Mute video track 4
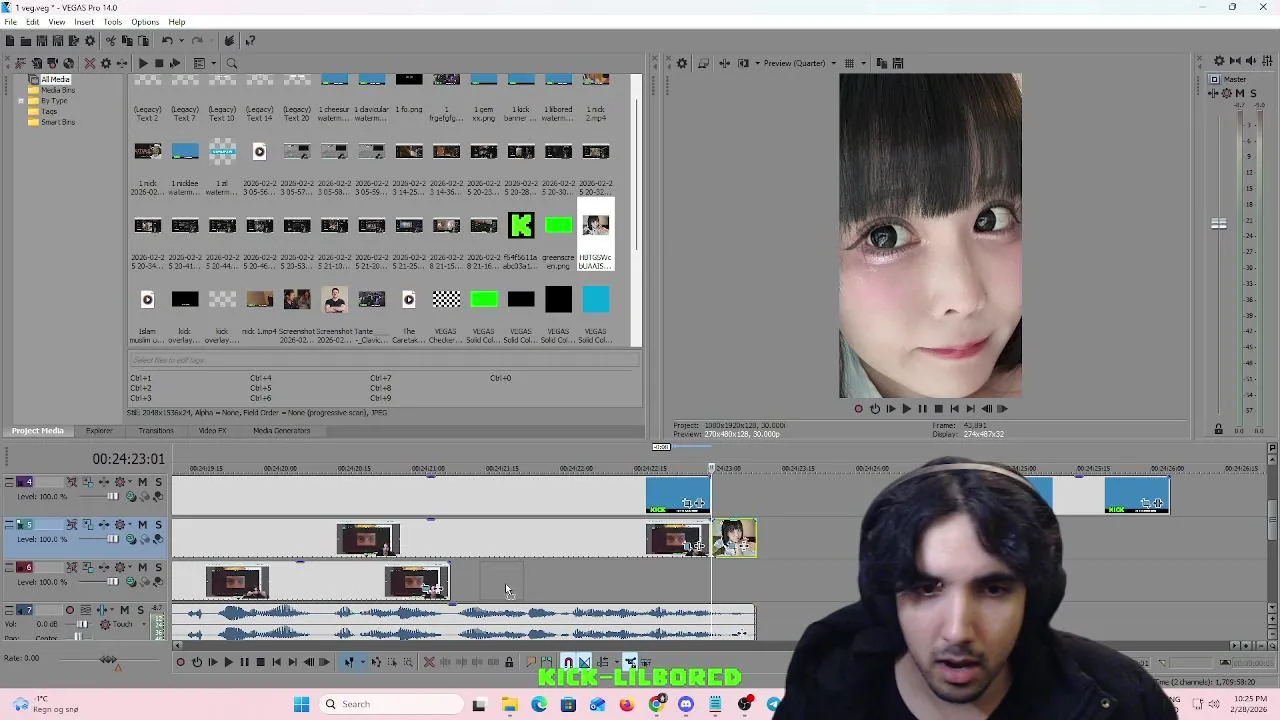Screen dimensions: 1280x720 (x=143, y=482)
